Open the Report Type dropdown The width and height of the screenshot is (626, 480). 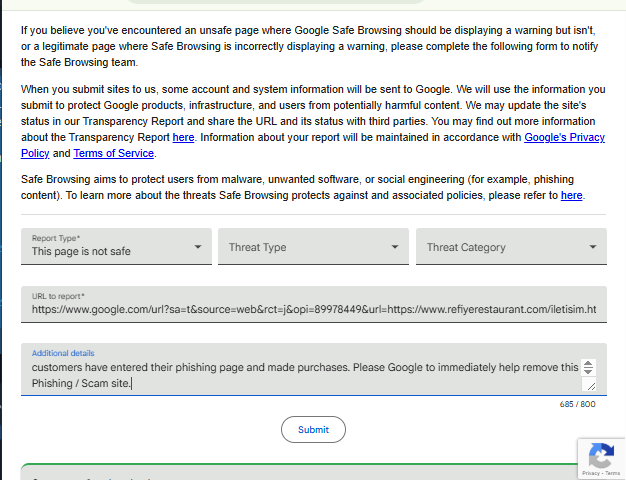pyautogui.click(x=116, y=246)
